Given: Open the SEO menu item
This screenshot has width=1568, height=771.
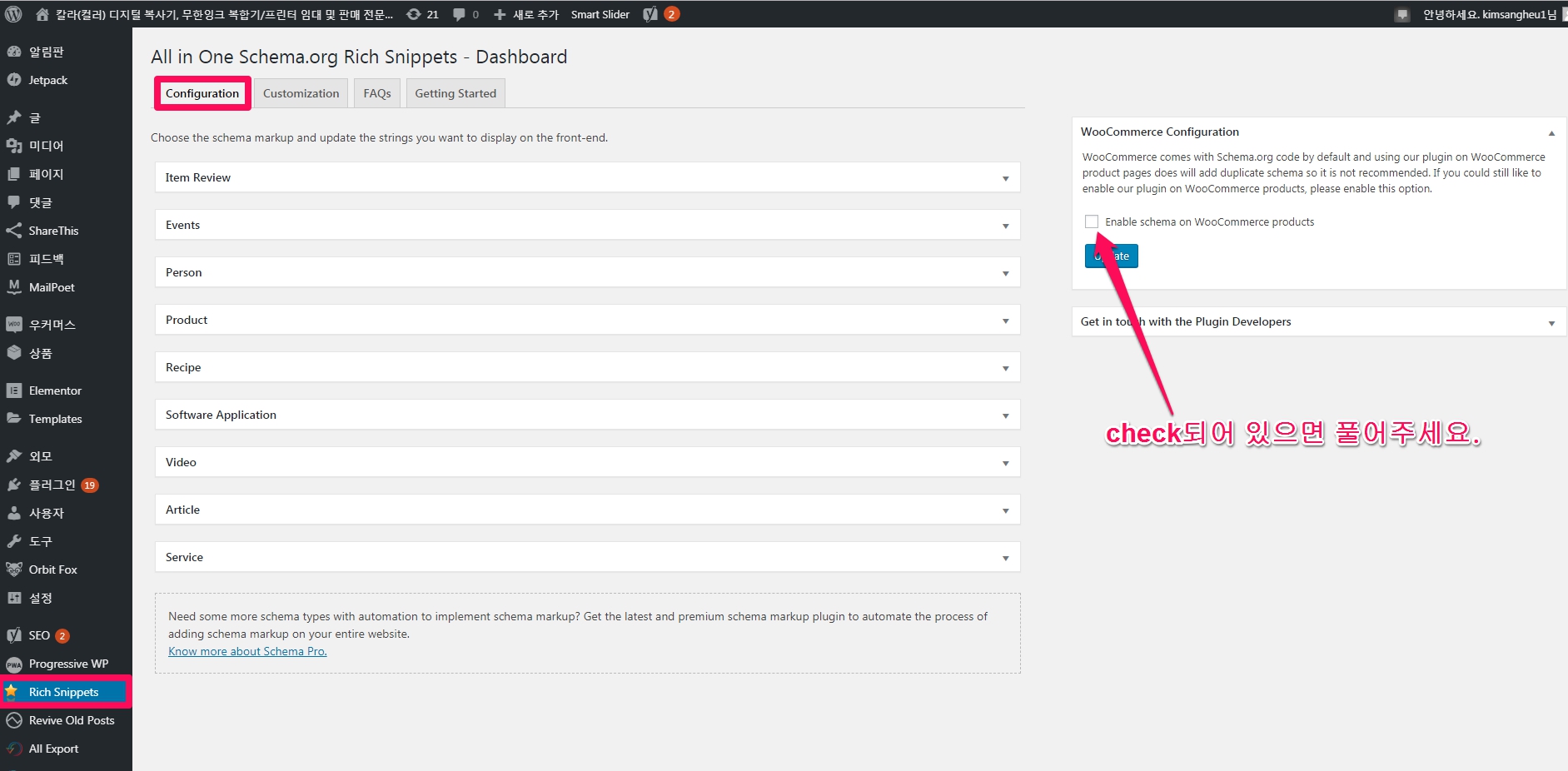Looking at the screenshot, I should point(39,635).
